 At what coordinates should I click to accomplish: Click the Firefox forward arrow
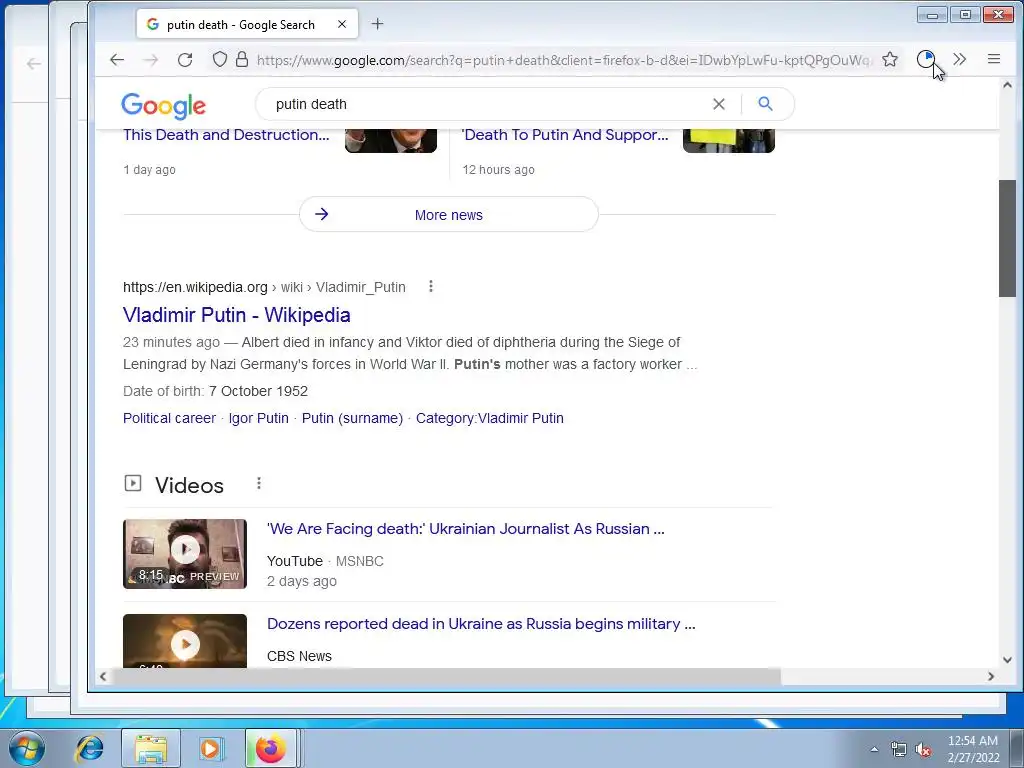pyautogui.click(x=151, y=60)
